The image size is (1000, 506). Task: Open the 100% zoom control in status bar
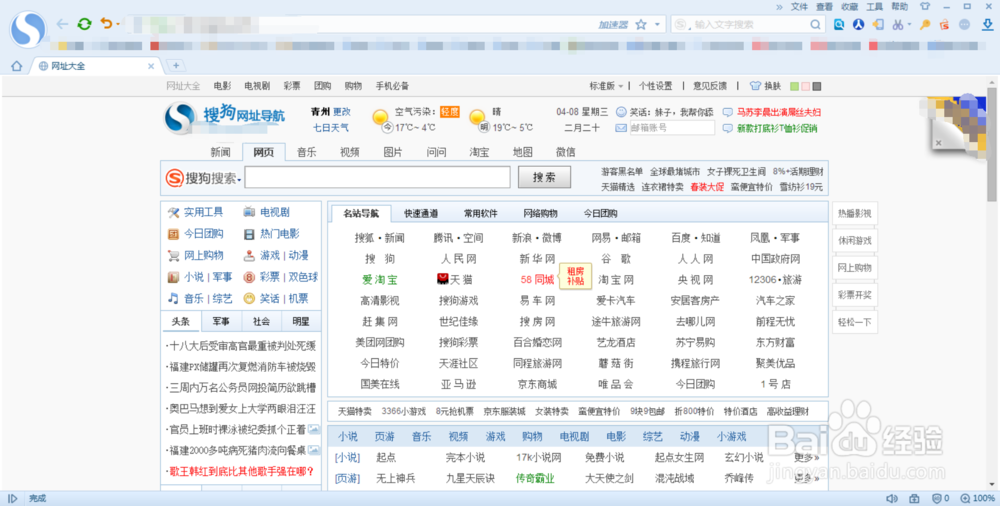[x=977, y=498]
